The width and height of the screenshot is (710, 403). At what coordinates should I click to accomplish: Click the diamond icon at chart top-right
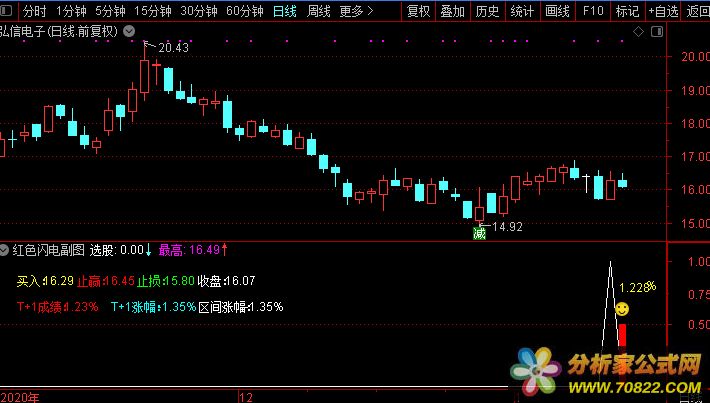click(638, 31)
